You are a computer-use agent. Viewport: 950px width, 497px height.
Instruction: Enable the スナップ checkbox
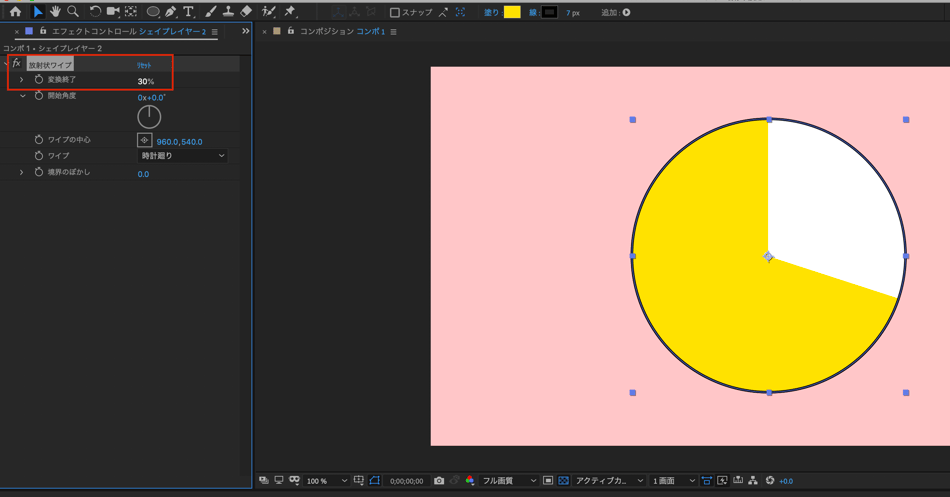[x=395, y=13]
